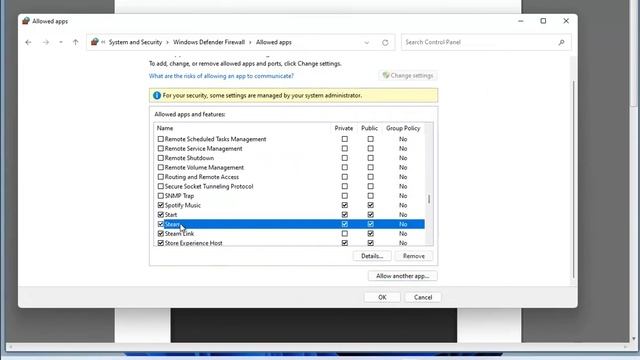This screenshot has height=360, width=640.
Task: Click the forward navigation arrow
Action: (x=46, y=42)
